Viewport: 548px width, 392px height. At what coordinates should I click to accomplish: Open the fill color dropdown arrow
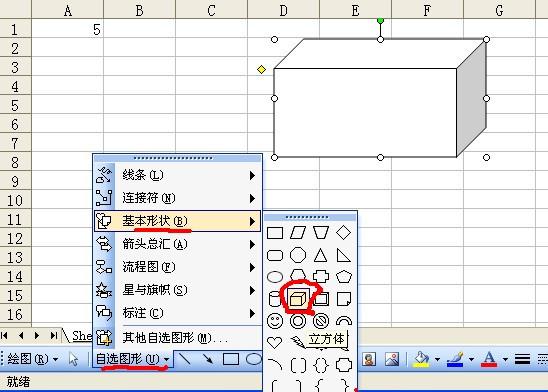pyautogui.click(x=437, y=359)
